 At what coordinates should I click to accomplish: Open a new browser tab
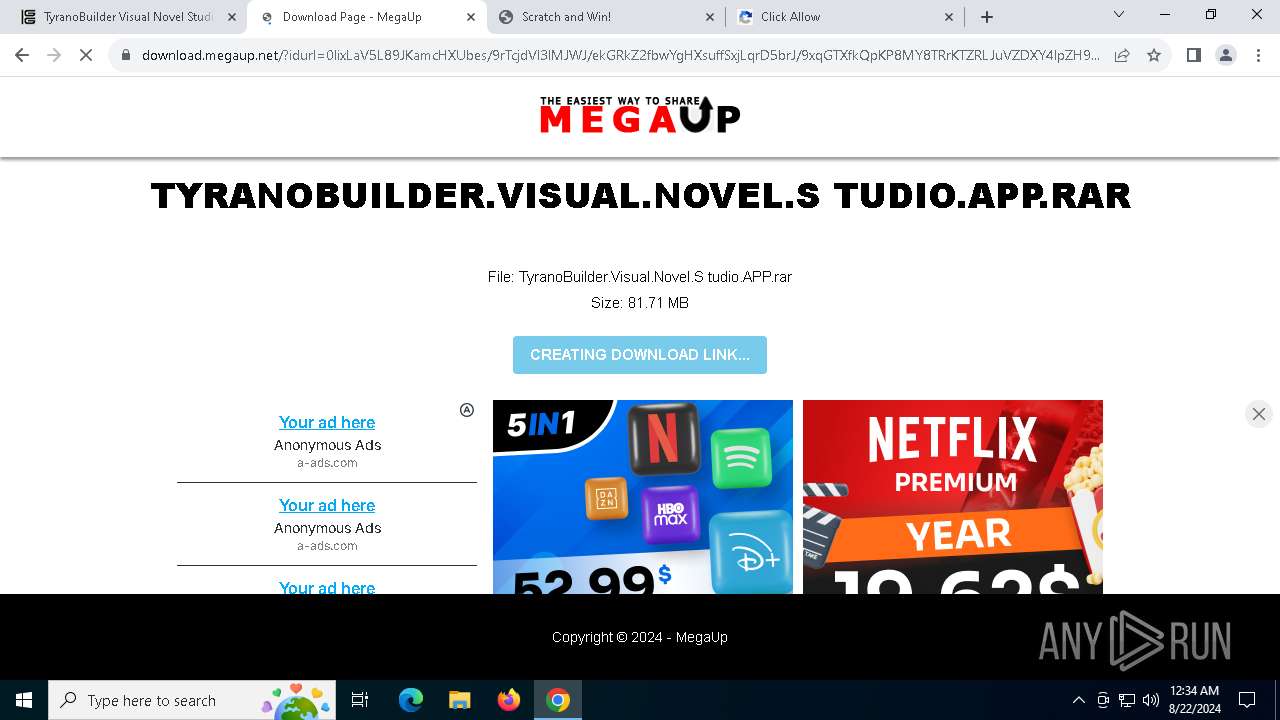pos(987,16)
